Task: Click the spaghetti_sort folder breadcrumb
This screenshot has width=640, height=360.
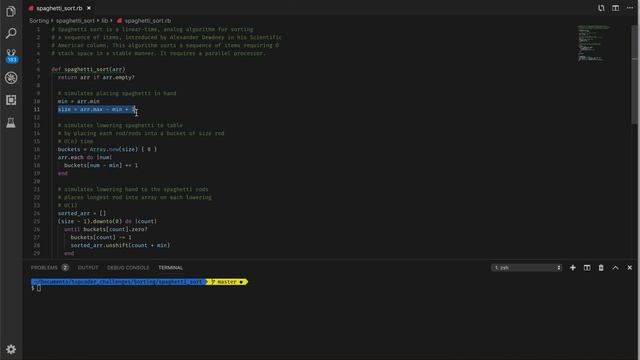Action: pyautogui.click(x=75, y=20)
